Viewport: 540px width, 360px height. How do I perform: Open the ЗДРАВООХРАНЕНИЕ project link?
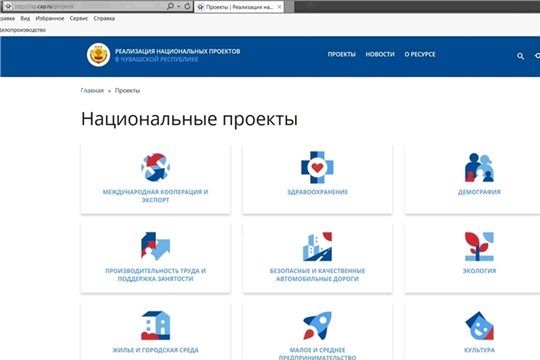(x=317, y=192)
